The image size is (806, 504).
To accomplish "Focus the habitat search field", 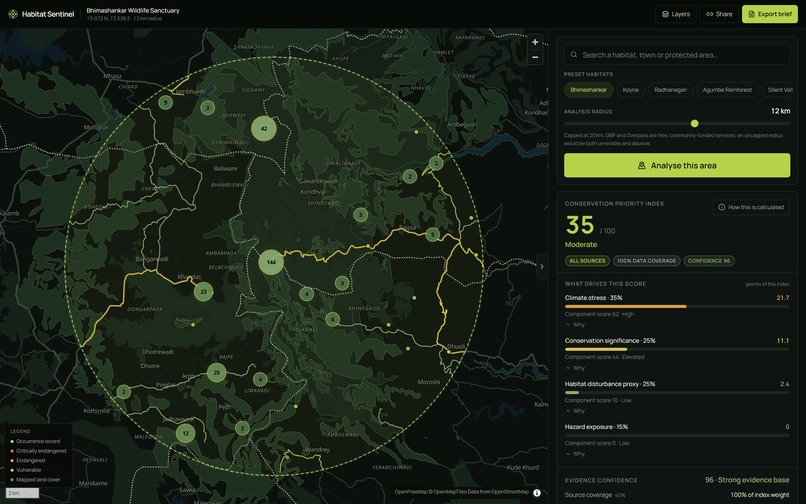I will pos(677,55).
